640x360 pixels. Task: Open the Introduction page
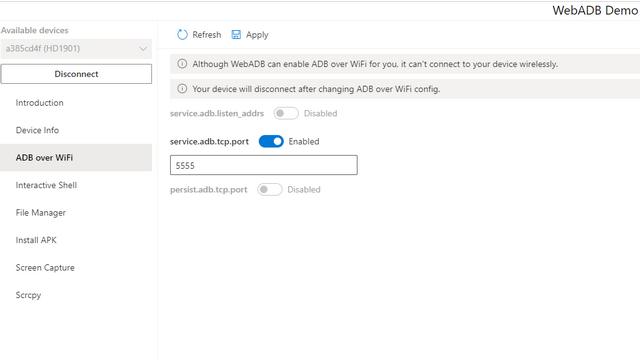76,103
